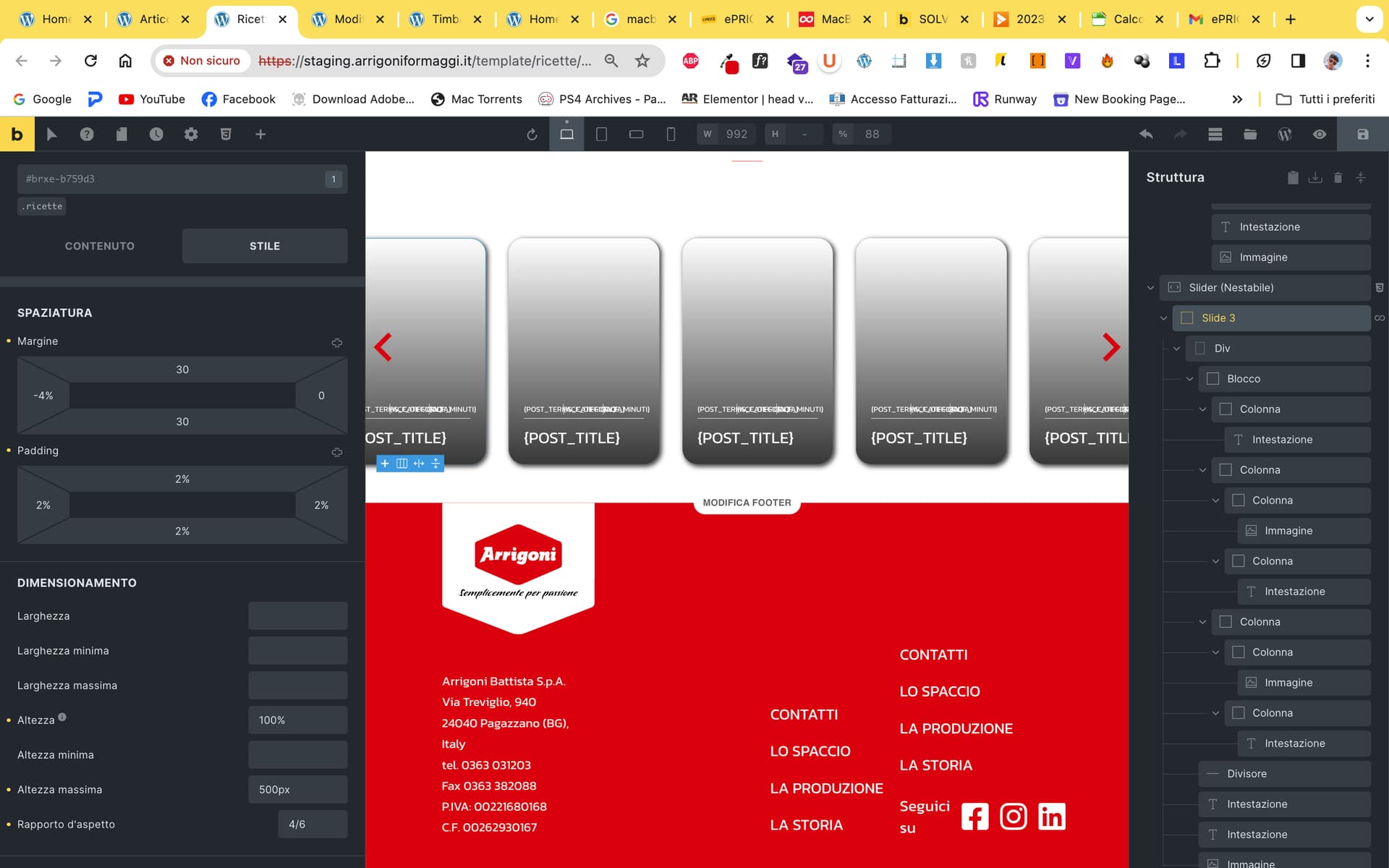
Task: Save the template with the save icon
Action: pyautogui.click(x=1362, y=134)
